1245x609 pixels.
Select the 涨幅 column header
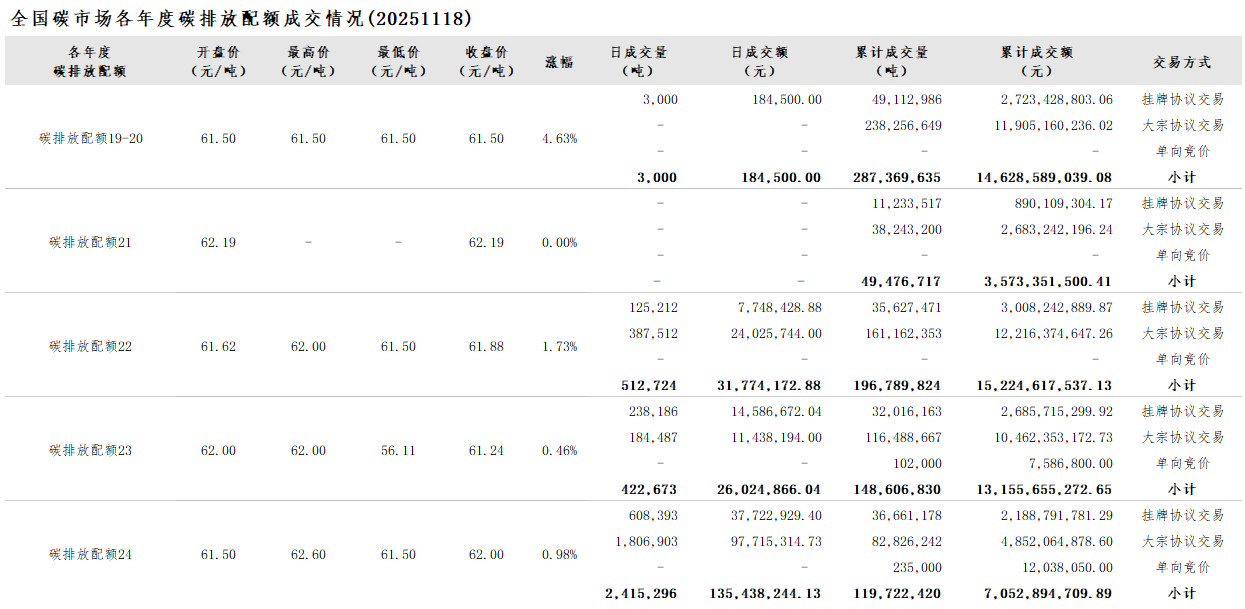click(x=559, y=62)
